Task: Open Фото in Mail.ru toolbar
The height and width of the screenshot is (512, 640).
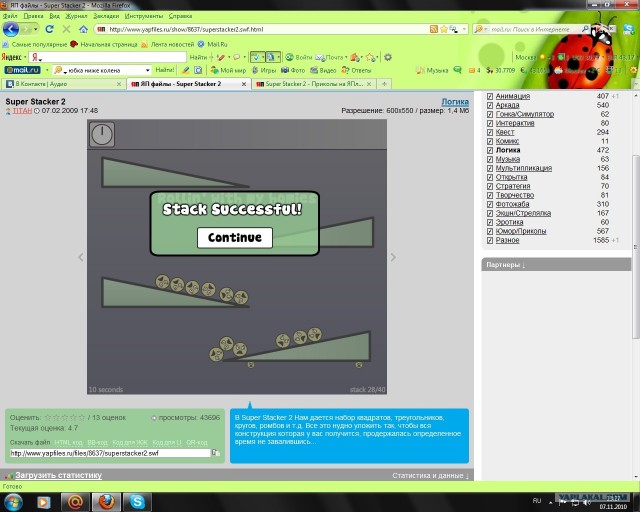Action: pos(293,70)
